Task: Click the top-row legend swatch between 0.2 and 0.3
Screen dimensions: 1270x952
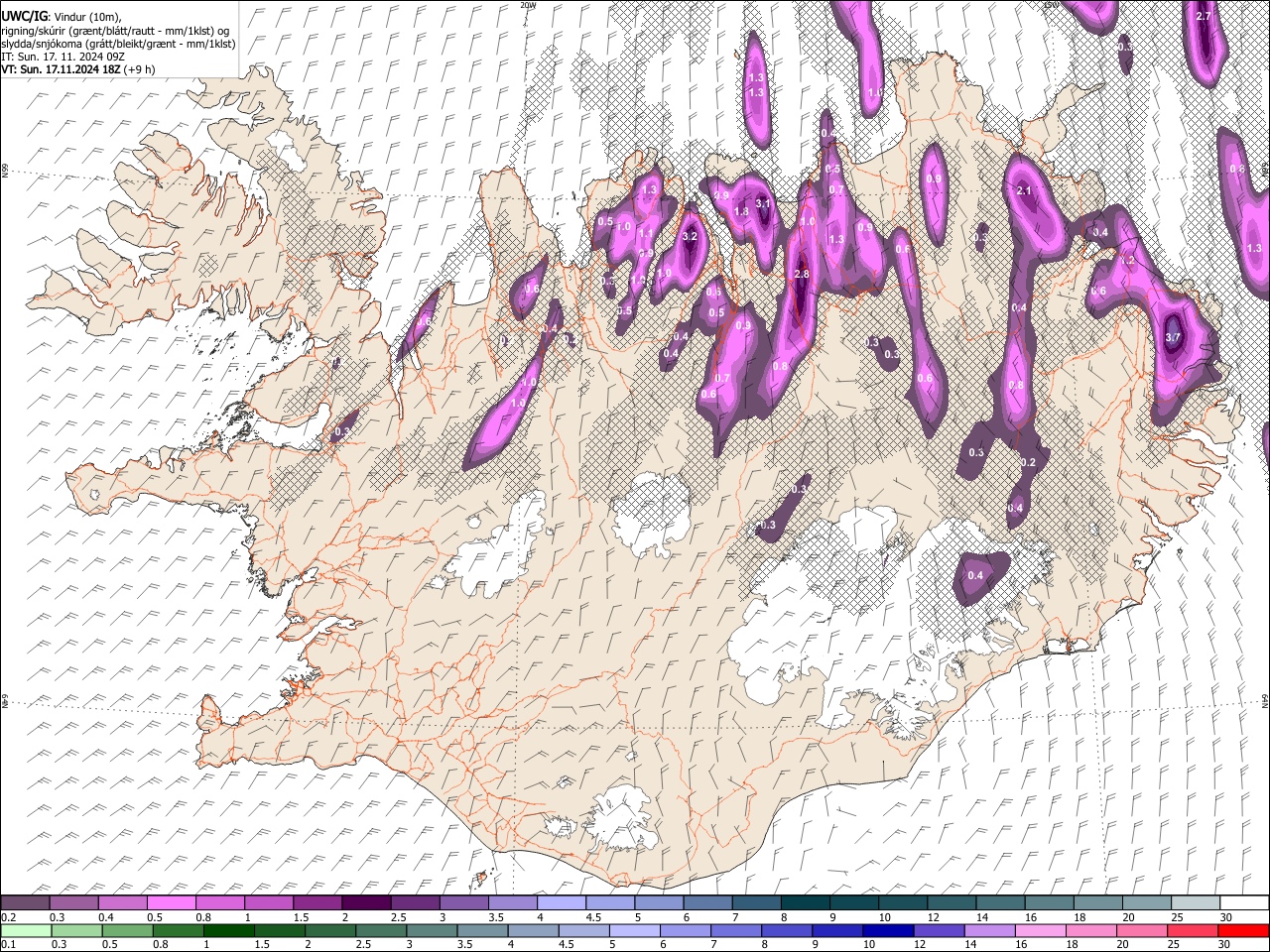Action: coord(25,902)
